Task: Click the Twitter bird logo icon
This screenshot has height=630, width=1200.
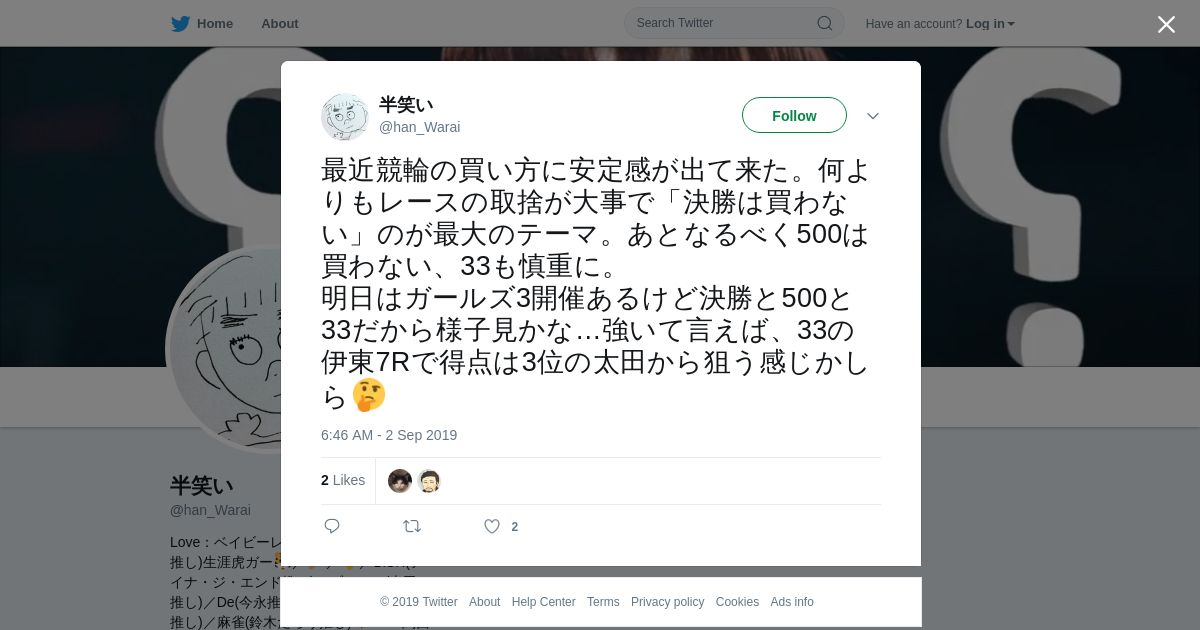Action: (x=180, y=24)
